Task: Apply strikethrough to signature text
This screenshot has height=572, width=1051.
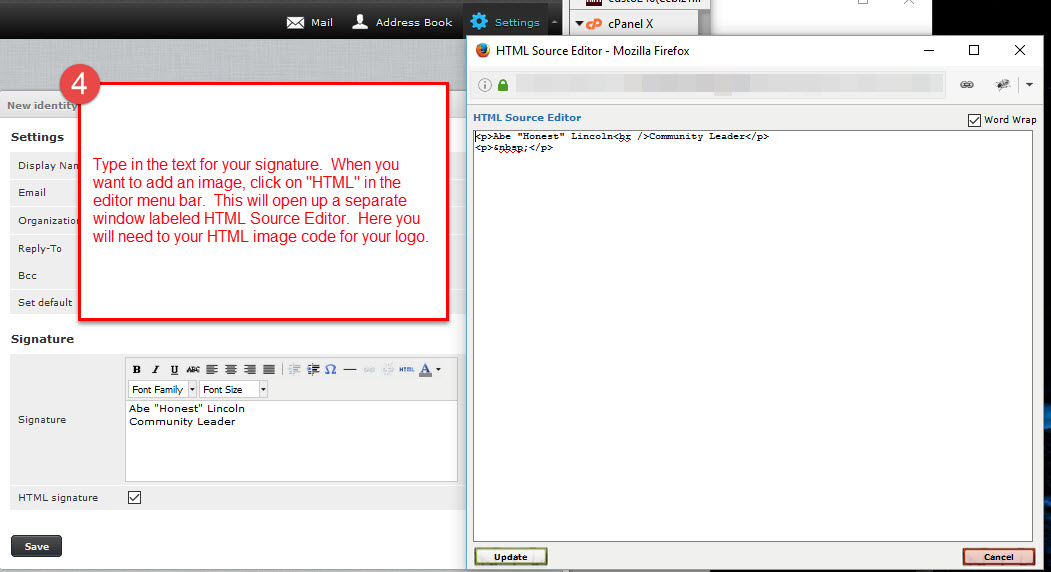Action: [193, 370]
